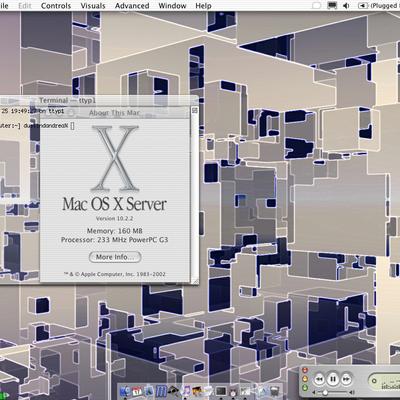Open Trash in the Dock

(274, 391)
